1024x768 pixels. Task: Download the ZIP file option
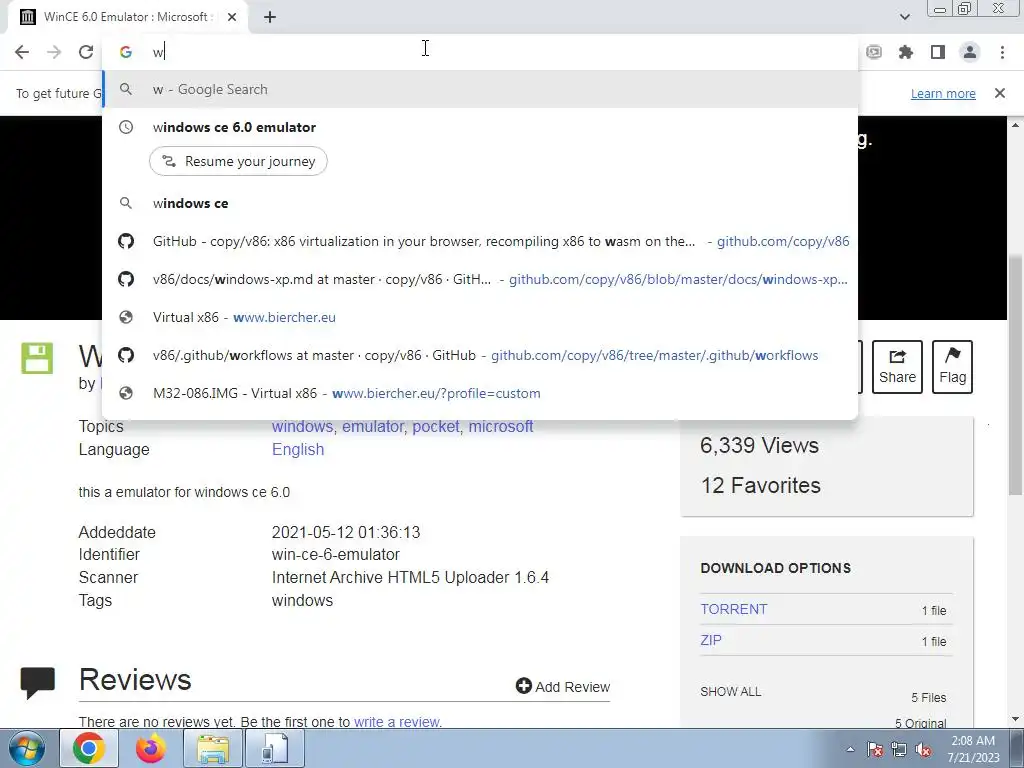pyautogui.click(x=711, y=640)
